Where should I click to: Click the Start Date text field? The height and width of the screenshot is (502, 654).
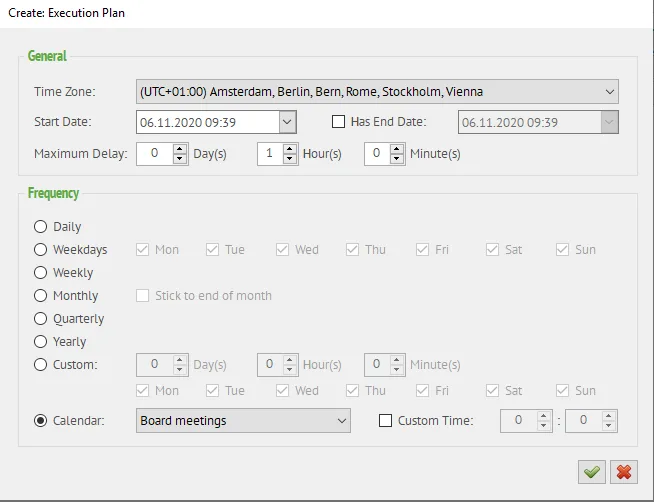(x=208, y=122)
